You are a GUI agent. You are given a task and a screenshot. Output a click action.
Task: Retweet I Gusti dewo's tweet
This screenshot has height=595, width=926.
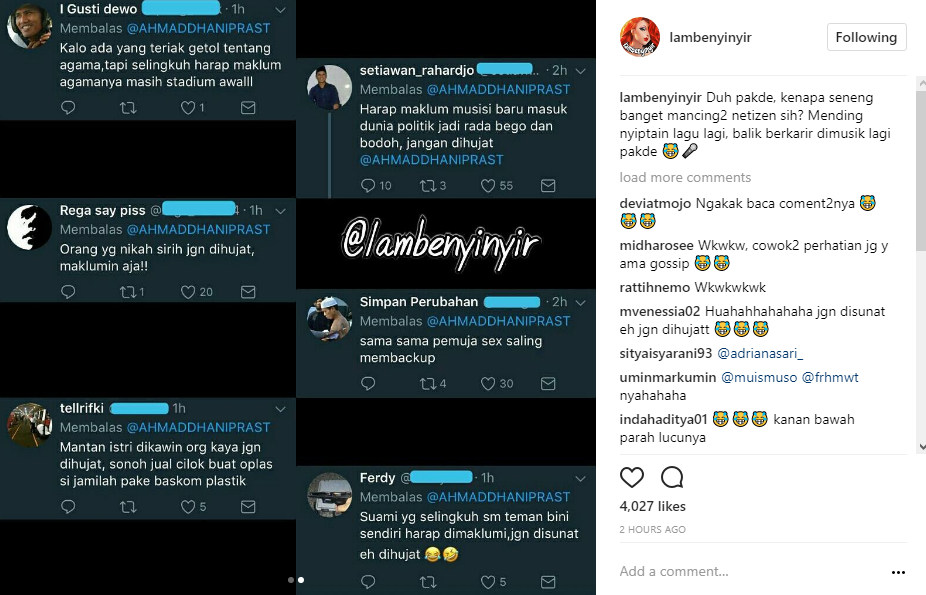pos(128,107)
